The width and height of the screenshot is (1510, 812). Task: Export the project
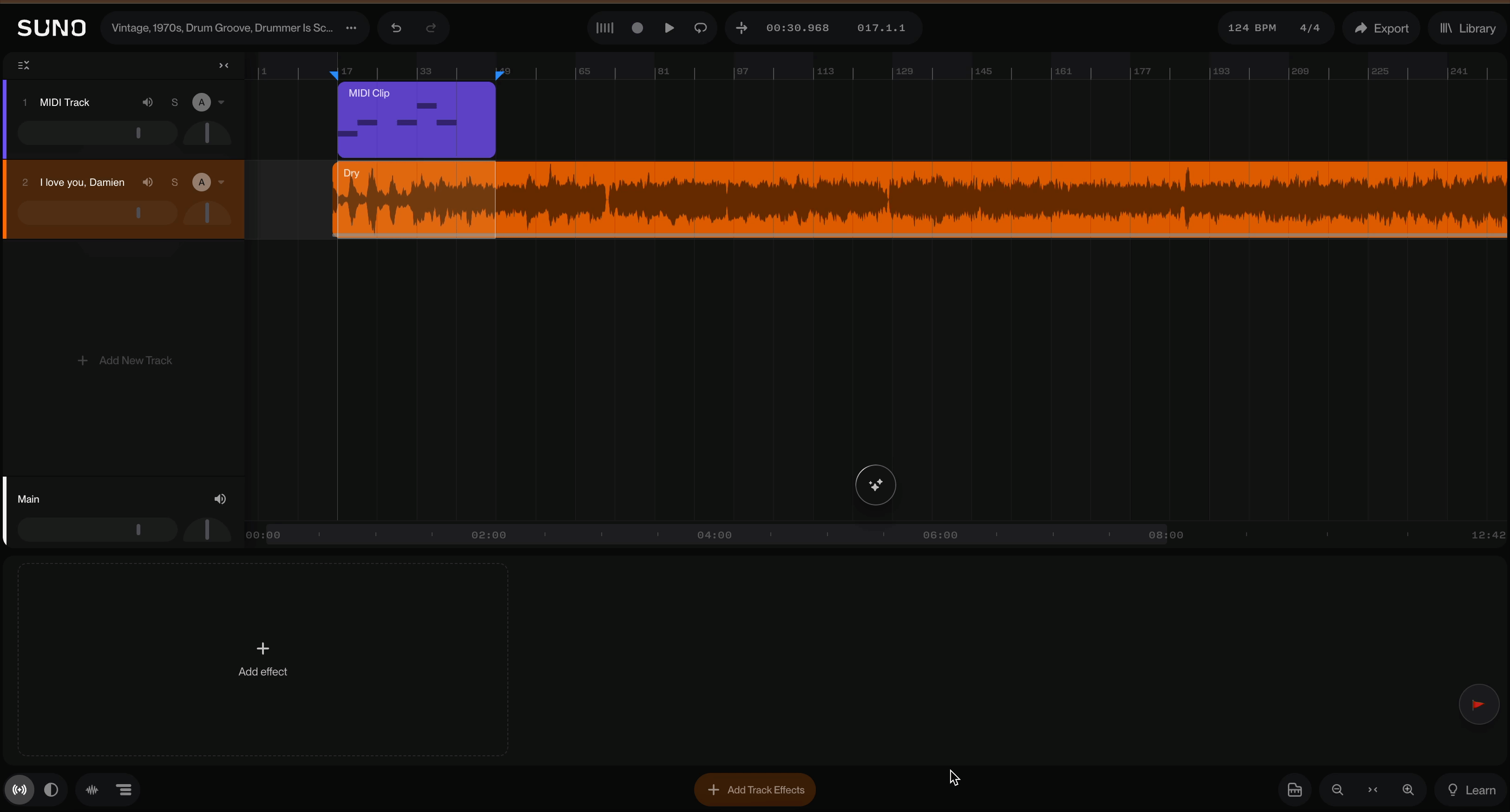point(1381,27)
